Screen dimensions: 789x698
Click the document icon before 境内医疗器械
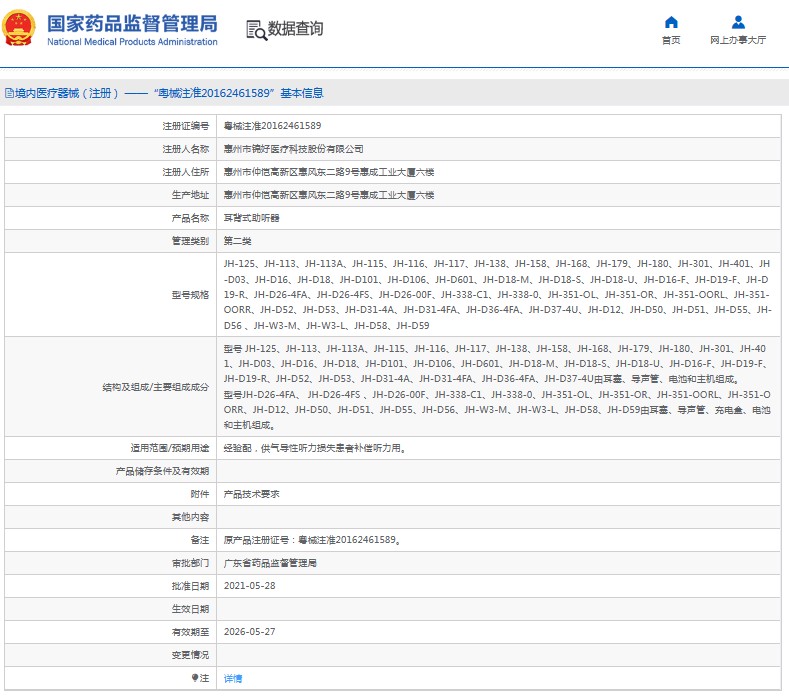9,93
